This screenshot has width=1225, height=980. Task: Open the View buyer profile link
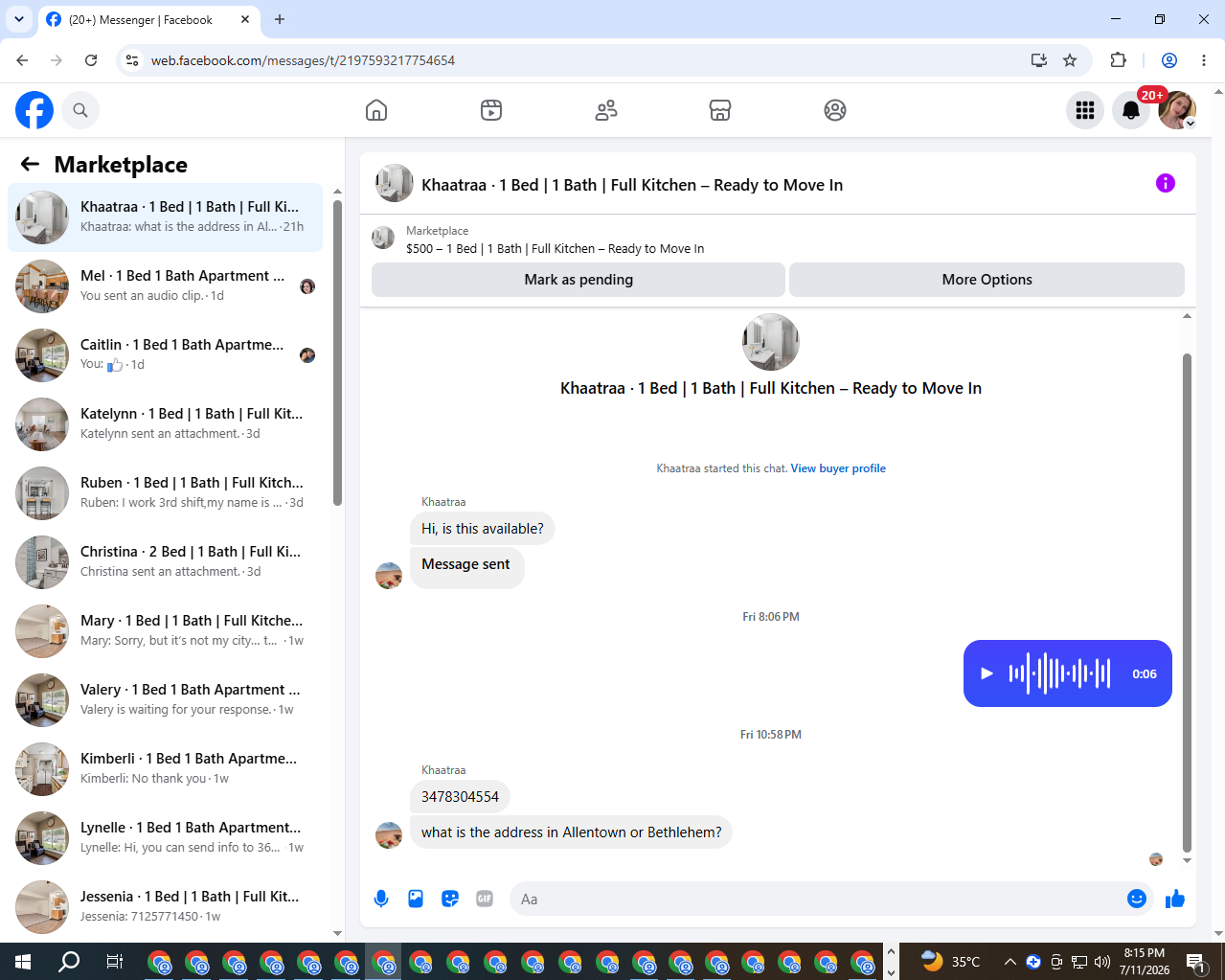838,468
